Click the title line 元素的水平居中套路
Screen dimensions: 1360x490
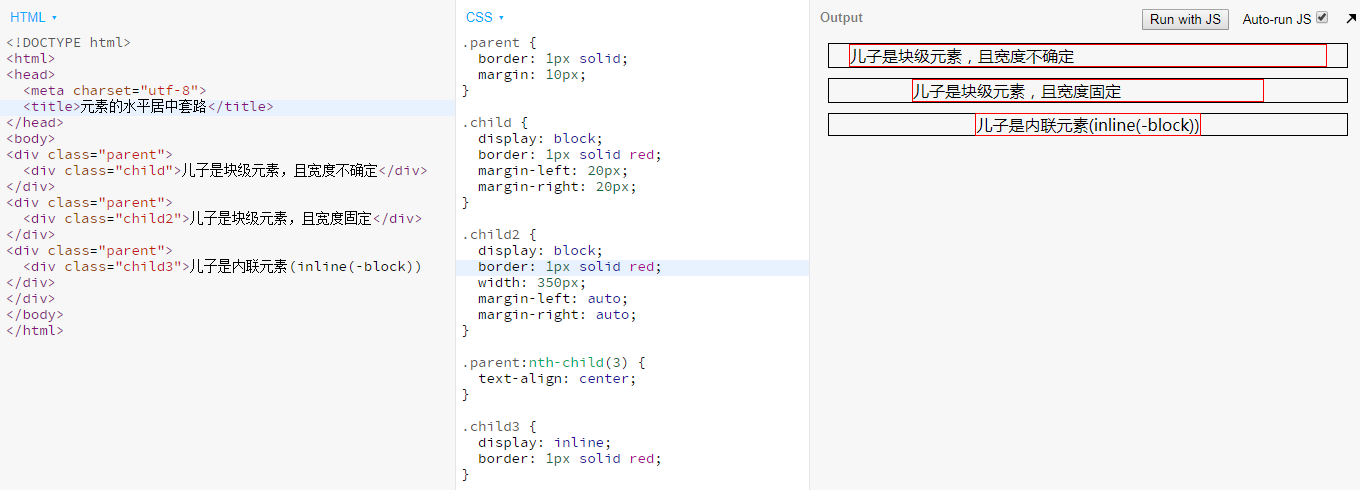pos(148,106)
